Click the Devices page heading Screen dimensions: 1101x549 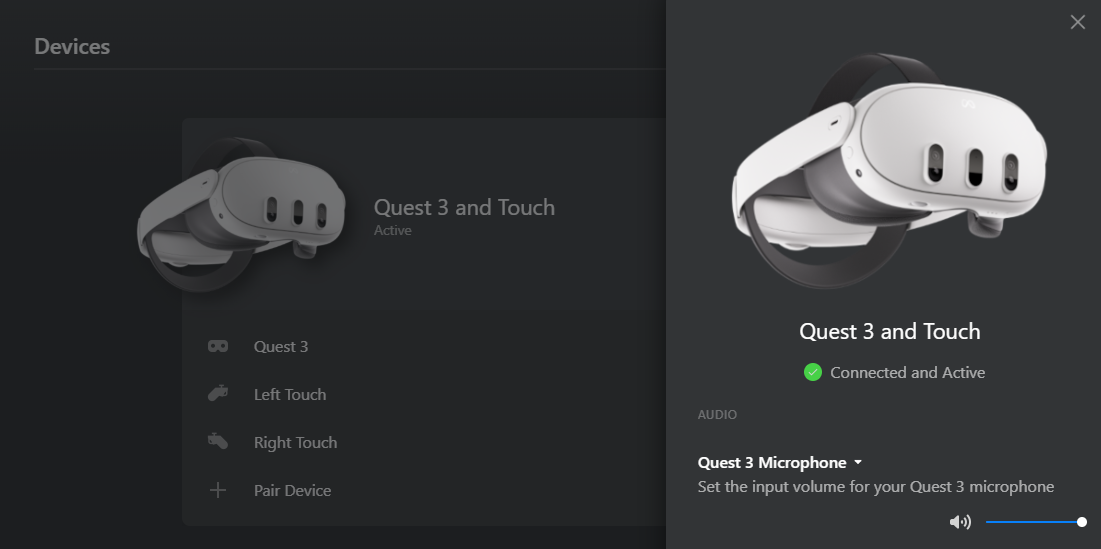coord(72,46)
